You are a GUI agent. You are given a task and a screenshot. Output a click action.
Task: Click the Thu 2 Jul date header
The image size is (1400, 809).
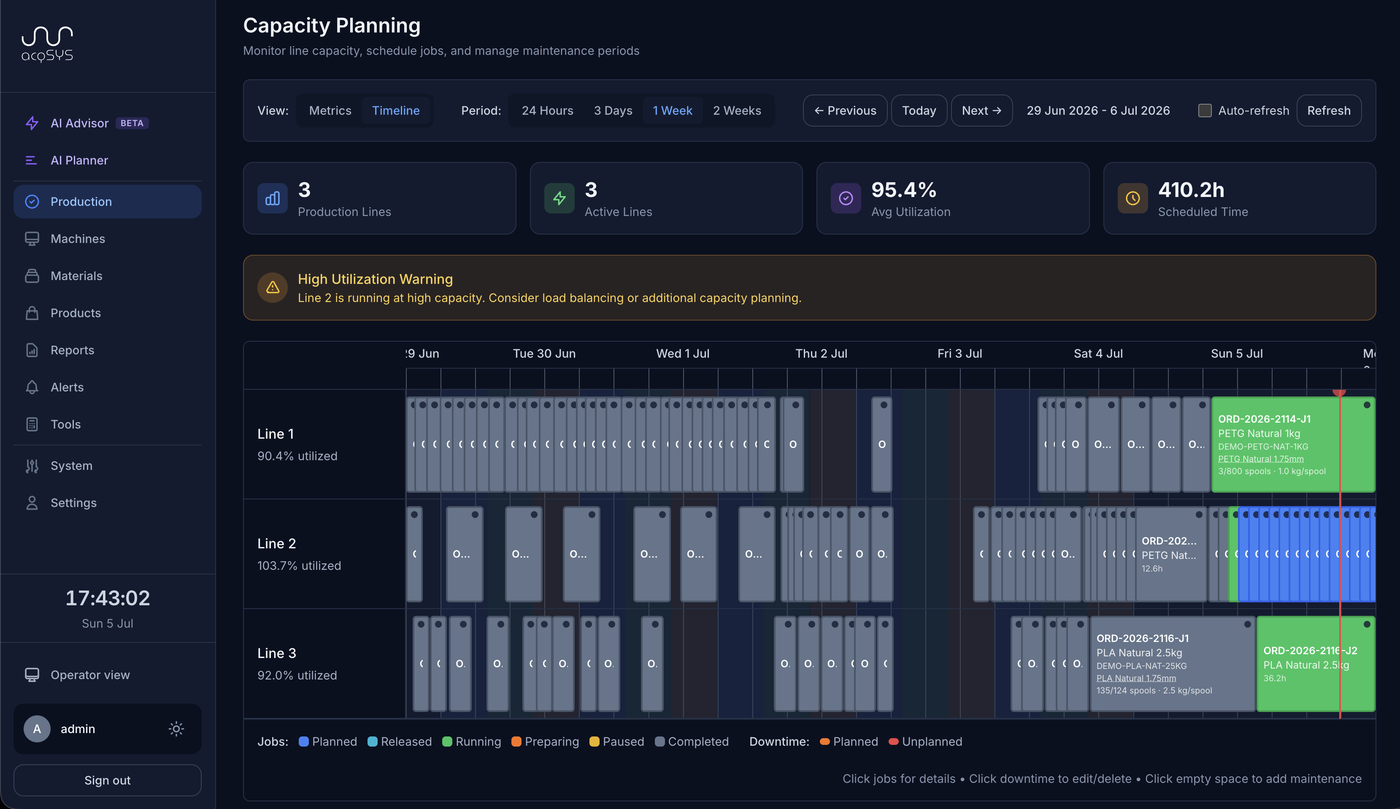[821, 354]
